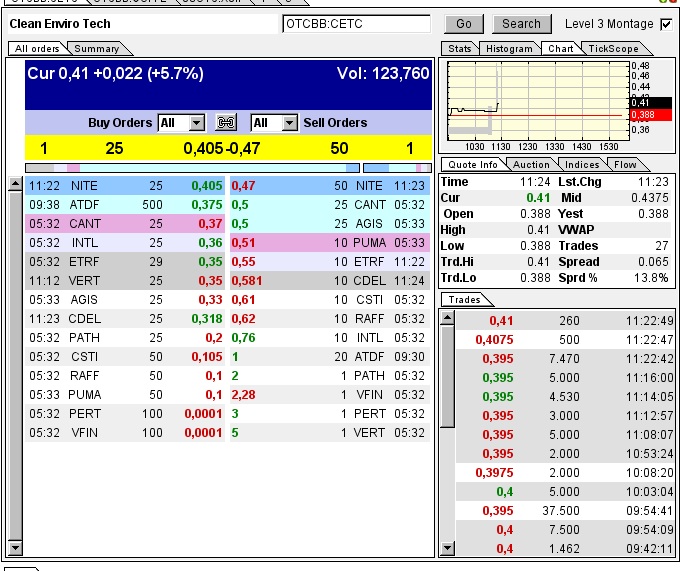This screenshot has height=571, width=680.
Task: Click the order book scroll down arrow
Action: pyautogui.click(x=15, y=549)
